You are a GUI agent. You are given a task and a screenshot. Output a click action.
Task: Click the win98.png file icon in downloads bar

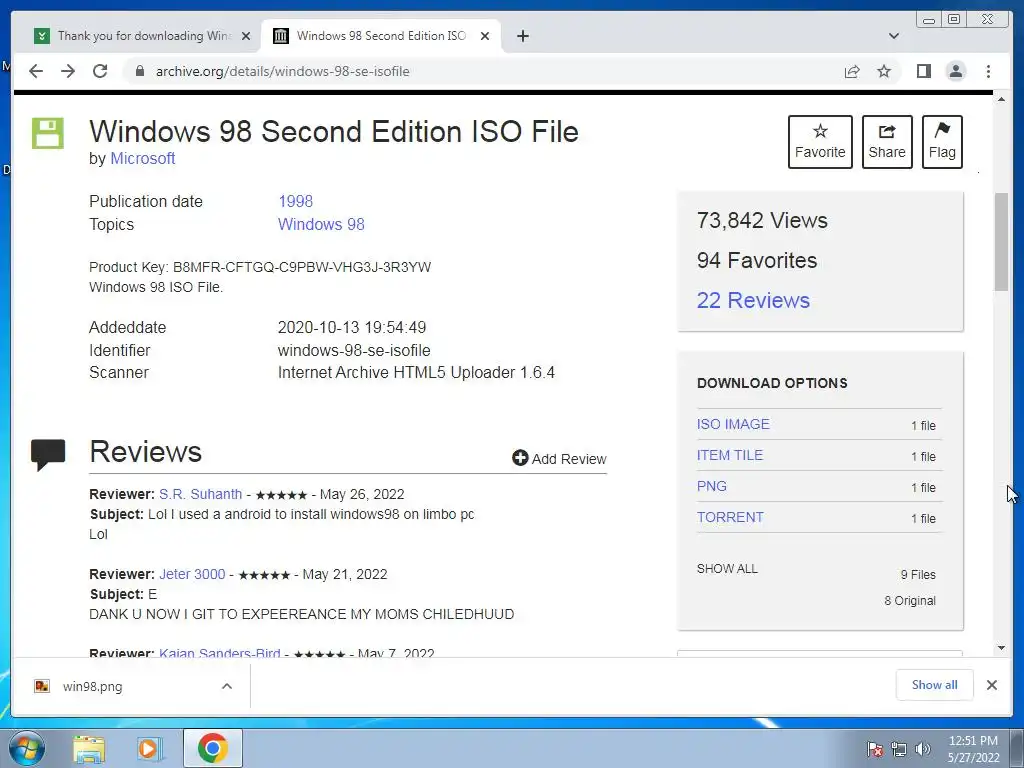pyautogui.click(x=42, y=686)
